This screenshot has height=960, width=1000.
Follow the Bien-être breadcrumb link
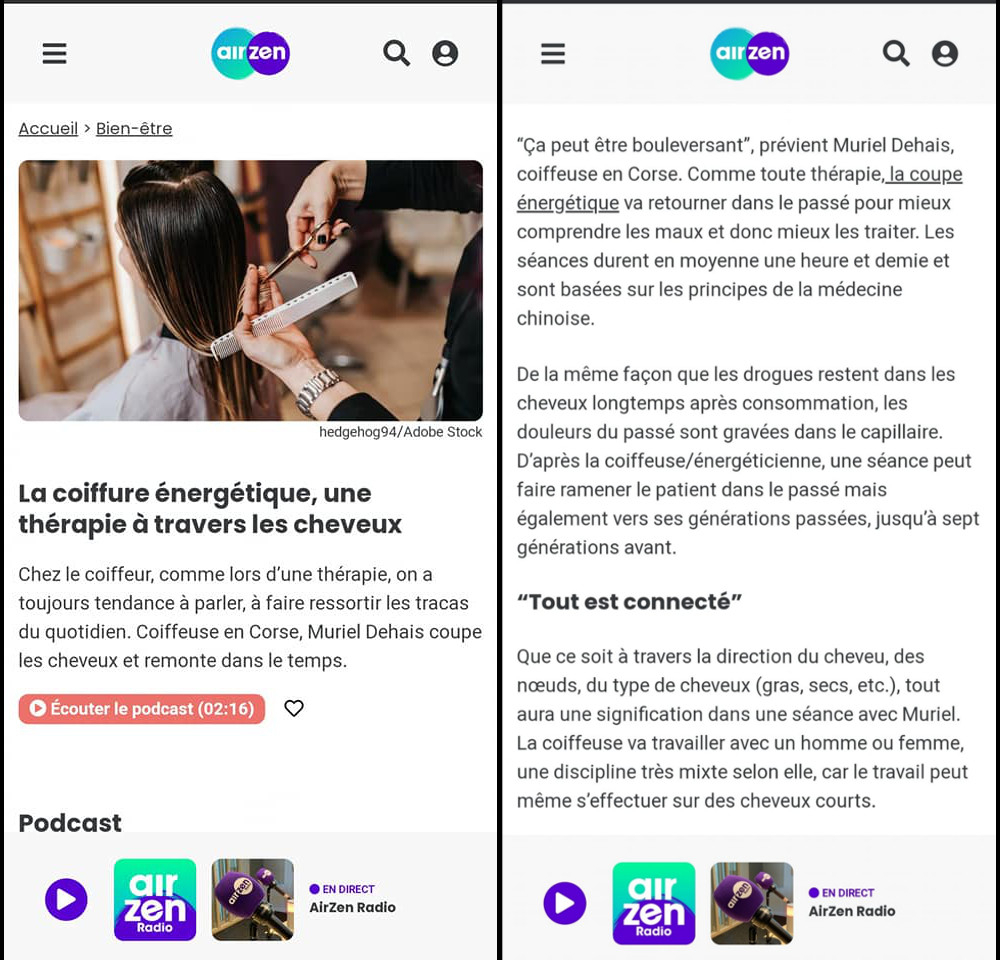coord(134,129)
